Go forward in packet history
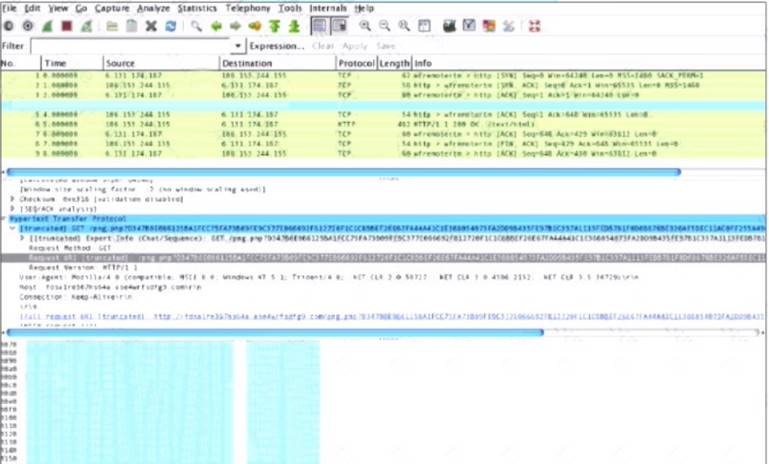769x464 pixels. 235,26
